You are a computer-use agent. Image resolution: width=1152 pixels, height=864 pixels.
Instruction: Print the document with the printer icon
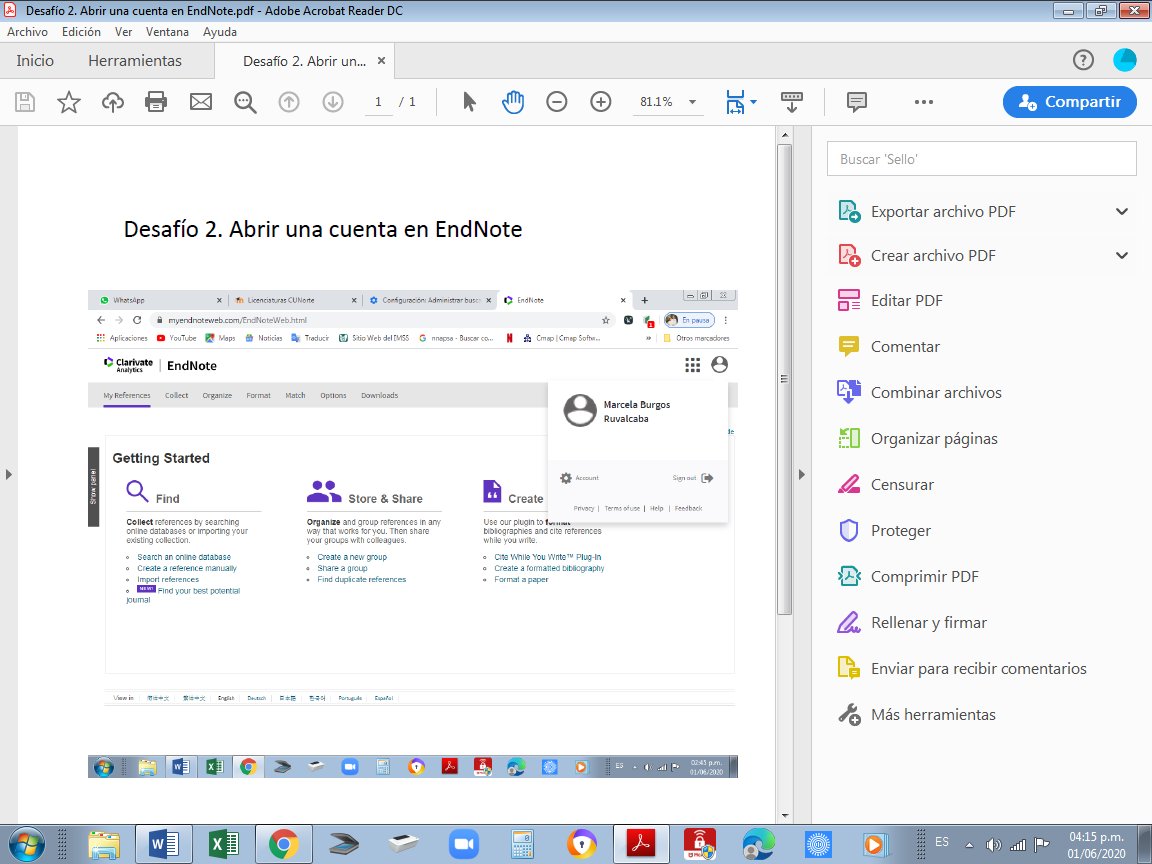coord(156,101)
